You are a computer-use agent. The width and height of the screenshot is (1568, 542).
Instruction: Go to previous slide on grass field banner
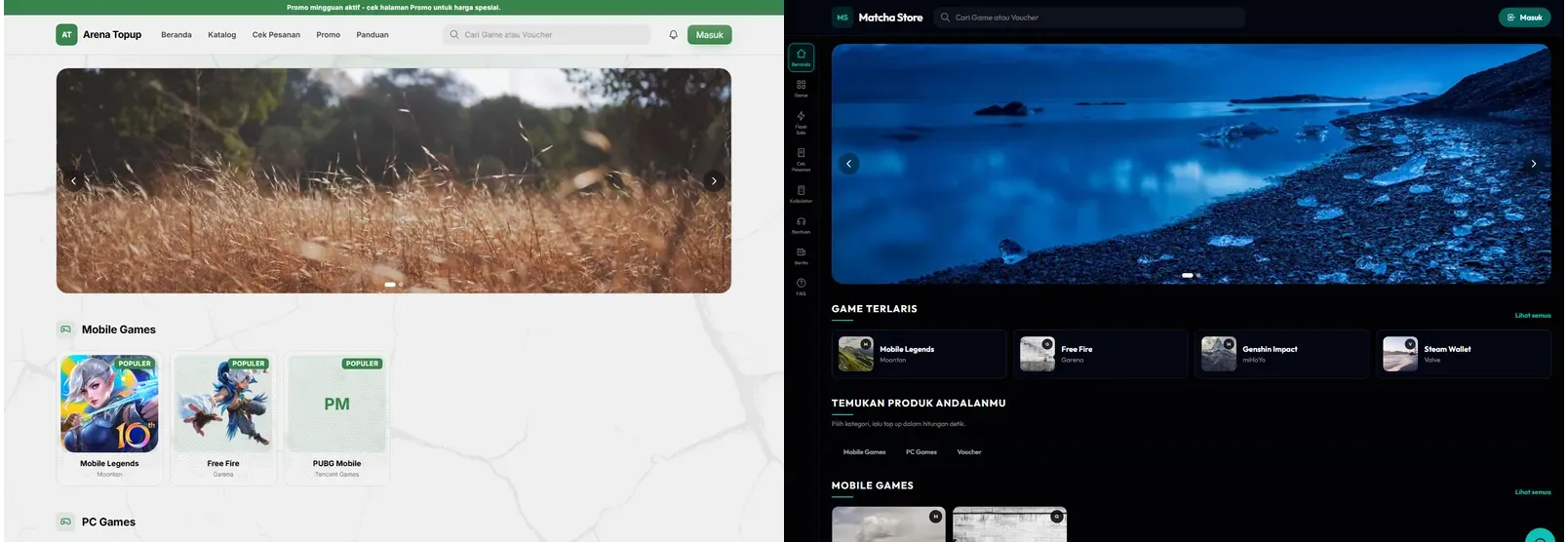(73, 180)
